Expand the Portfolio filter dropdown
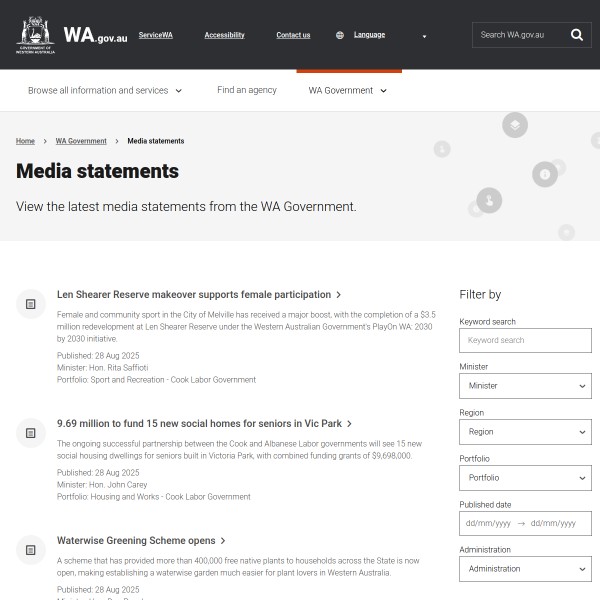This screenshot has width=600, height=600. [525, 478]
